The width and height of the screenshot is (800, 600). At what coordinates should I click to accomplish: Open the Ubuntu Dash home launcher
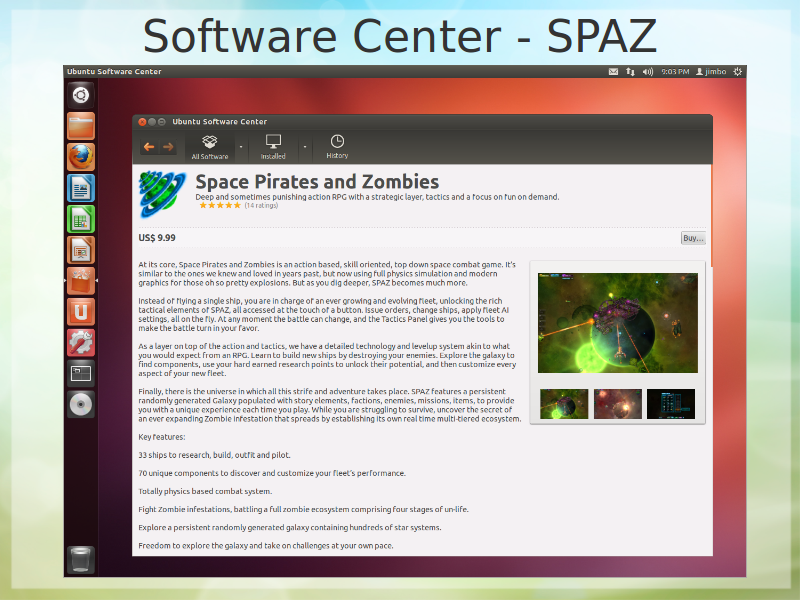click(81, 95)
